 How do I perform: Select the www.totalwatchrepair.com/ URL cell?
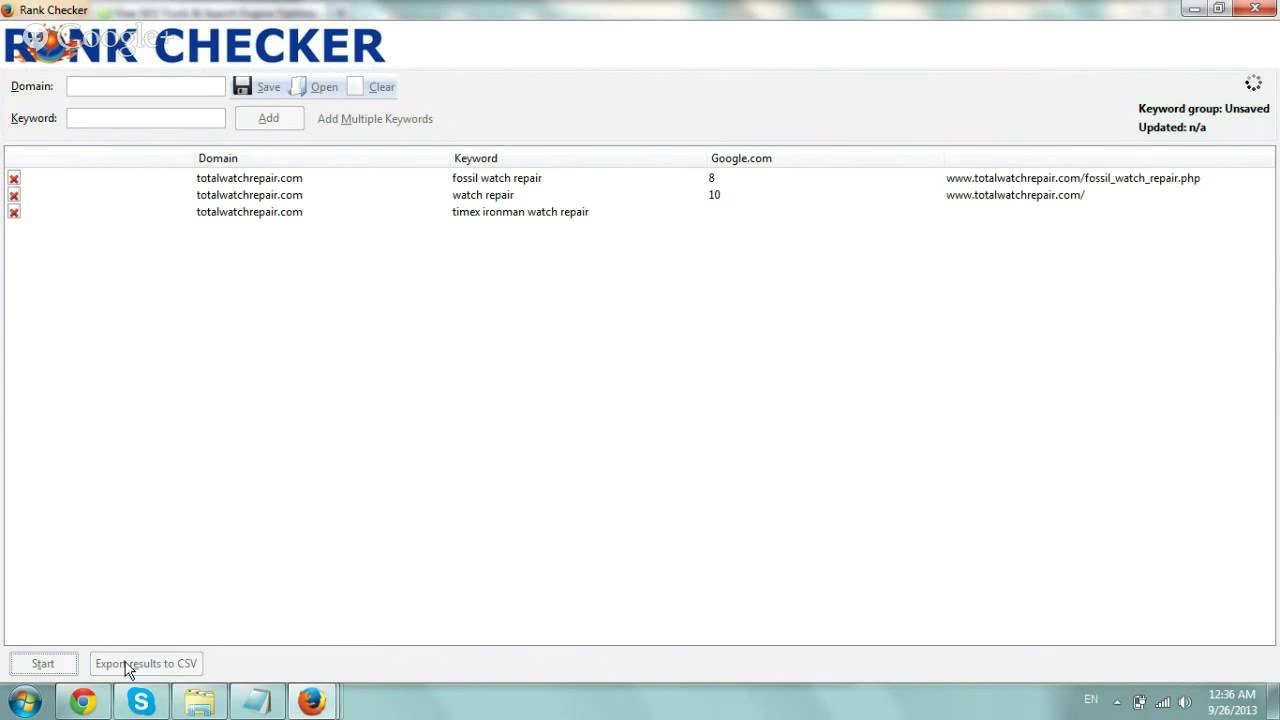(1015, 195)
